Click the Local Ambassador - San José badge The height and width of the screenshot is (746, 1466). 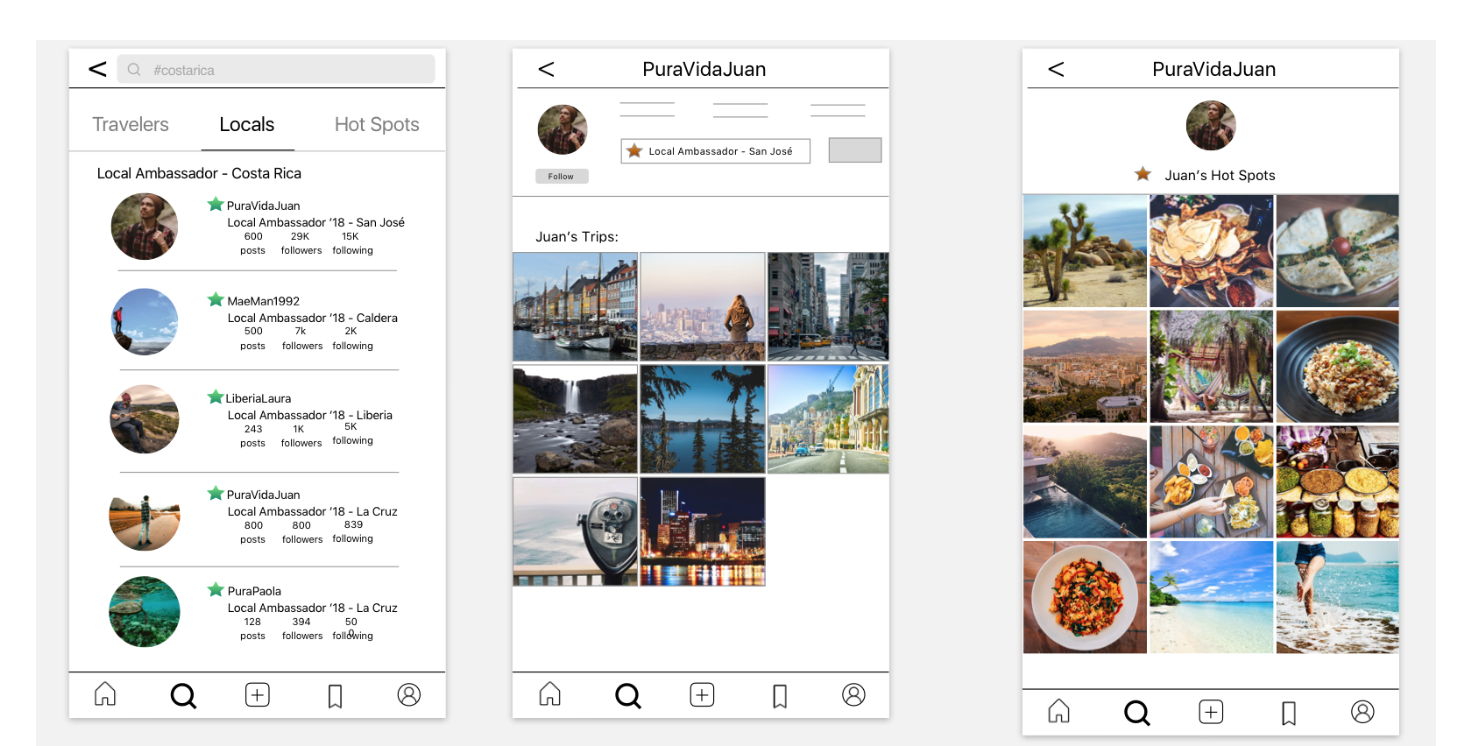click(x=715, y=151)
